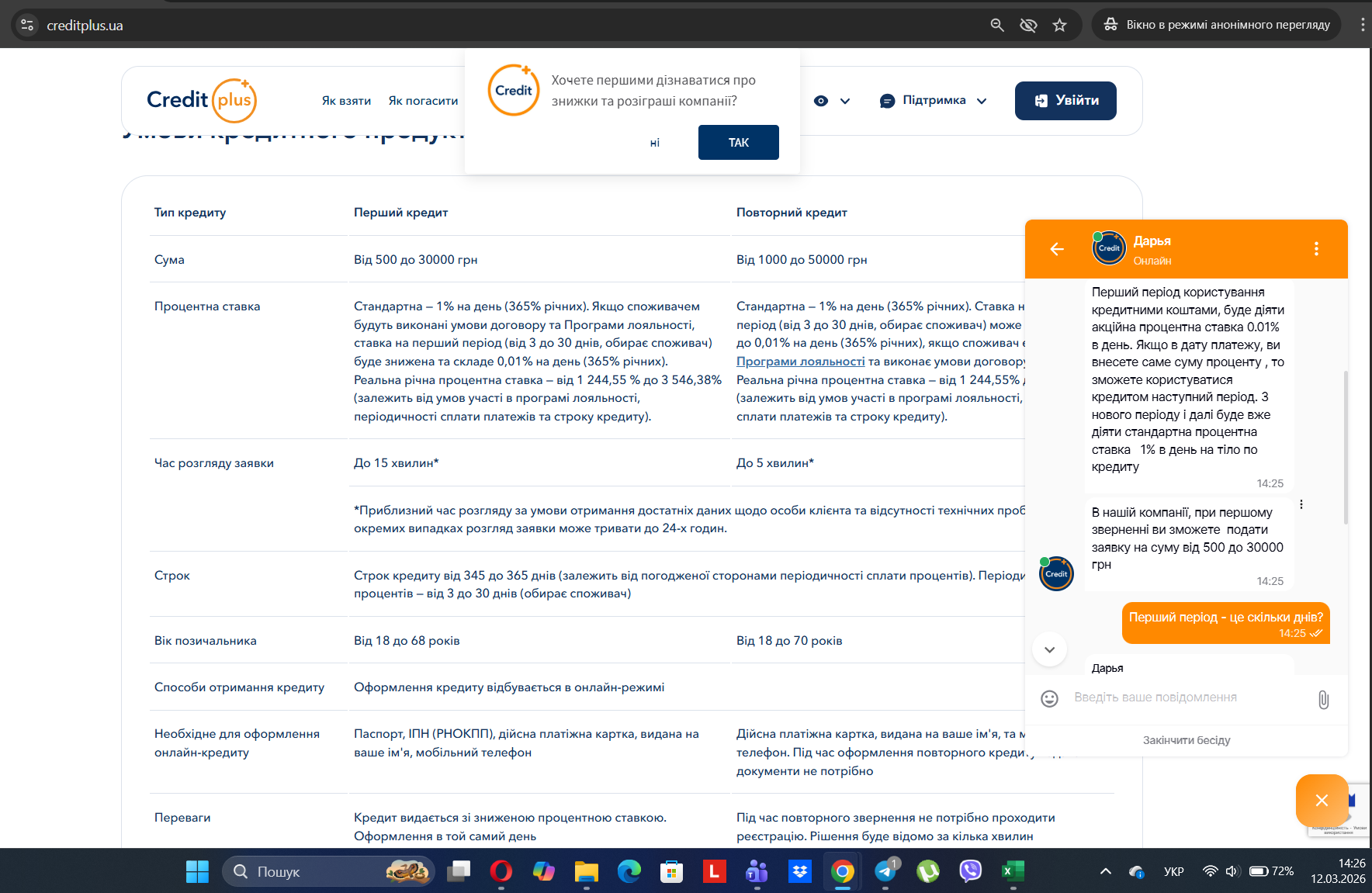Viewport: 1372px width, 893px height.
Task: Open Wi-Fi network settings in the tray
Action: (x=1210, y=871)
